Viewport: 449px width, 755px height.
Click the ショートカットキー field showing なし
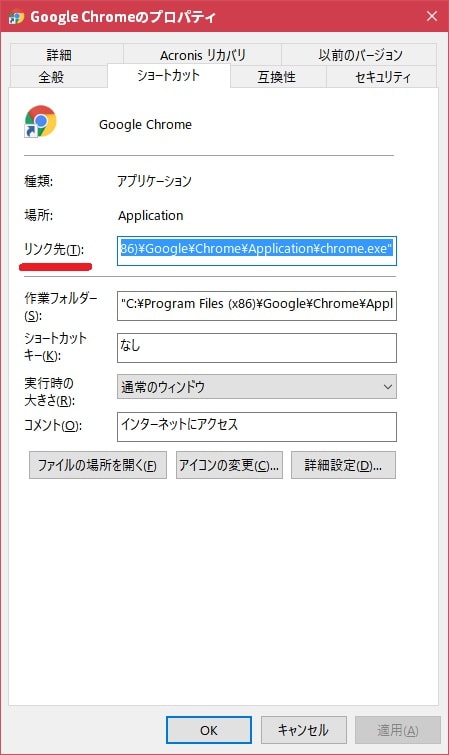coord(257,348)
